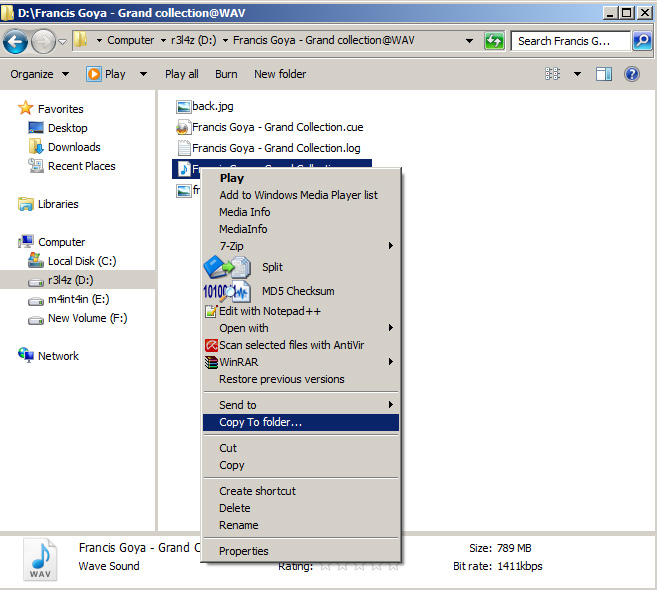Toggle the preview pane icon
The width and height of the screenshot is (657, 590).
pyautogui.click(x=604, y=74)
